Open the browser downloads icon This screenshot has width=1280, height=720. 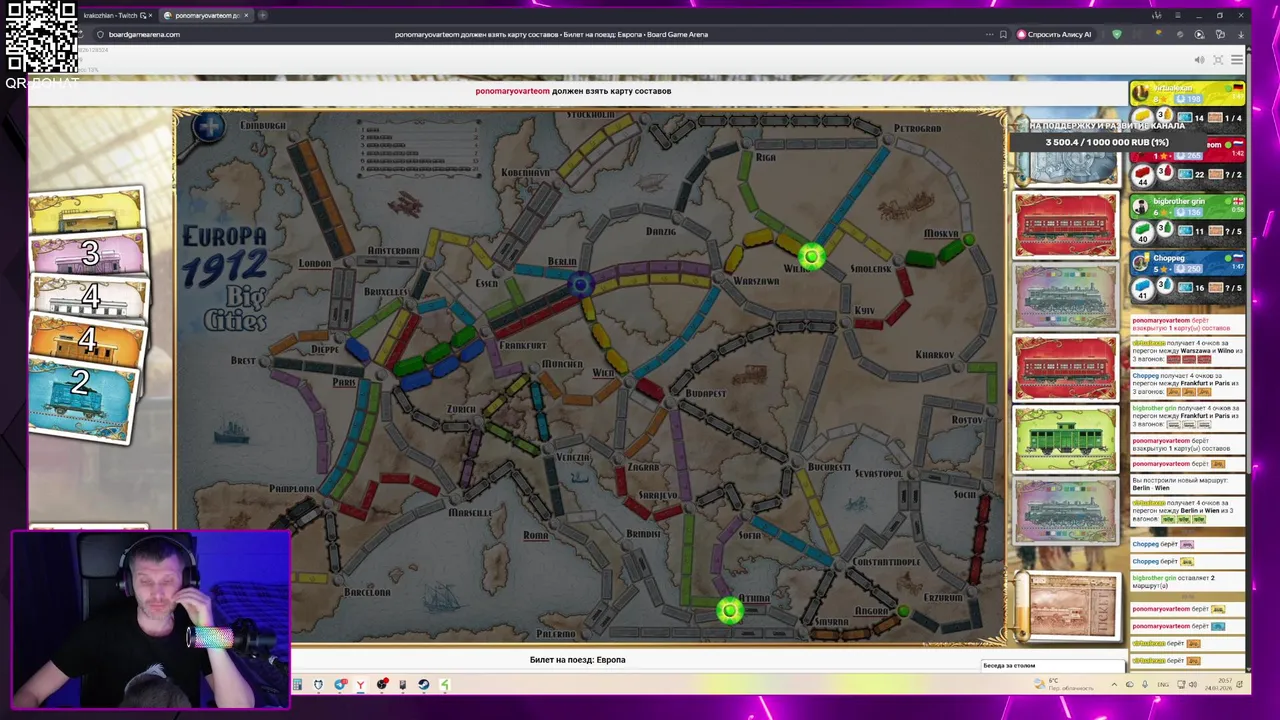[1240, 34]
